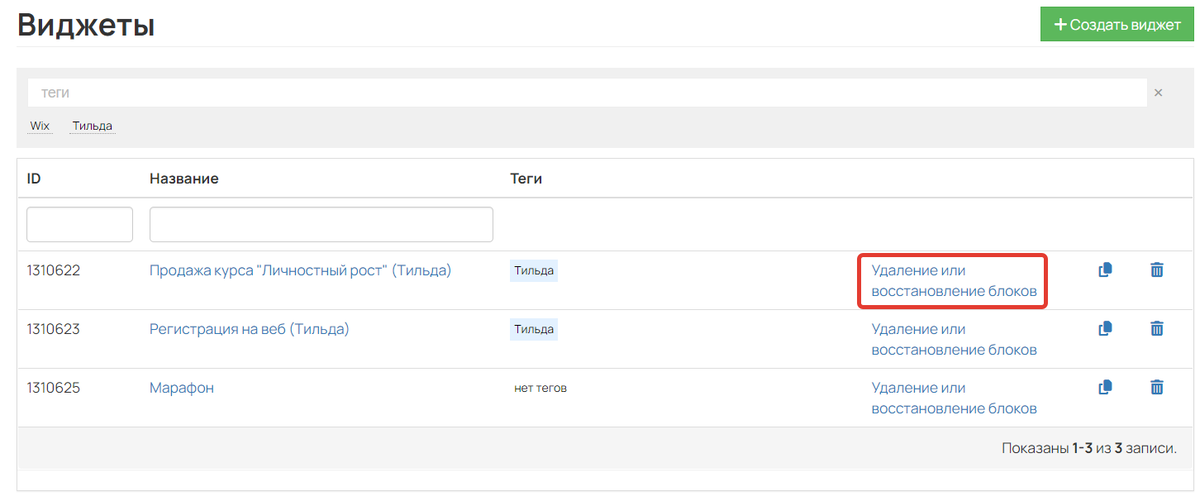
Task: Click the Тильда tag in row 1310623
Action: [x=534, y=328]
